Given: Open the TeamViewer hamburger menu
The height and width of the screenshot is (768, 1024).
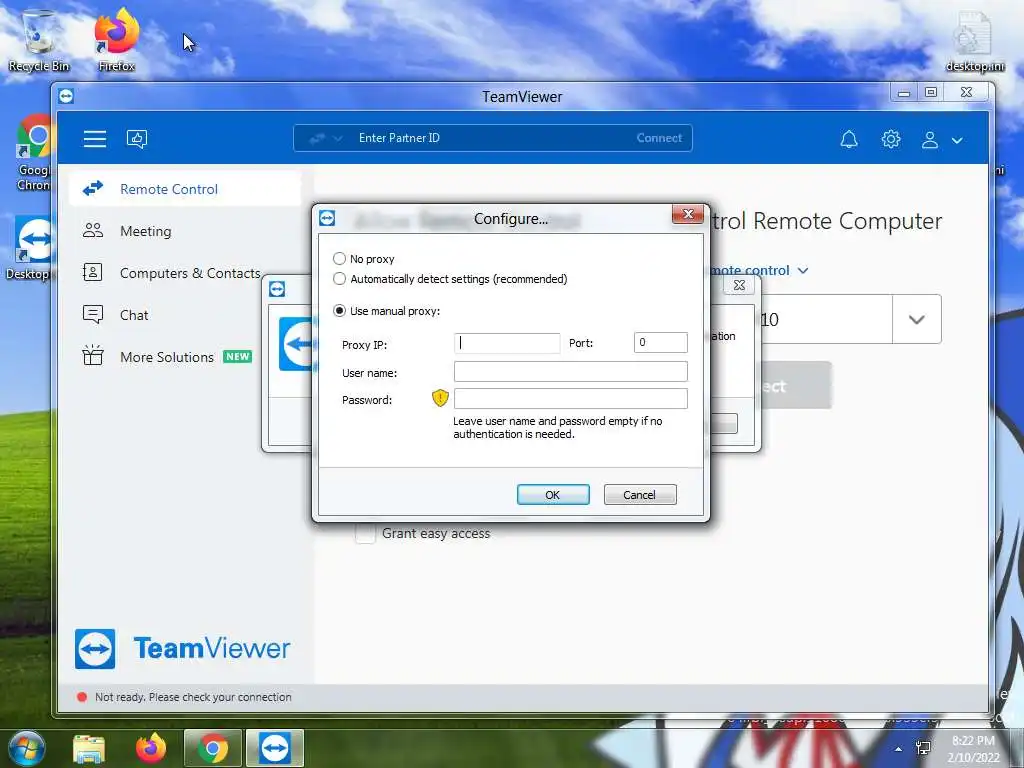Looking at the screenshot, I should coord(95,138).
